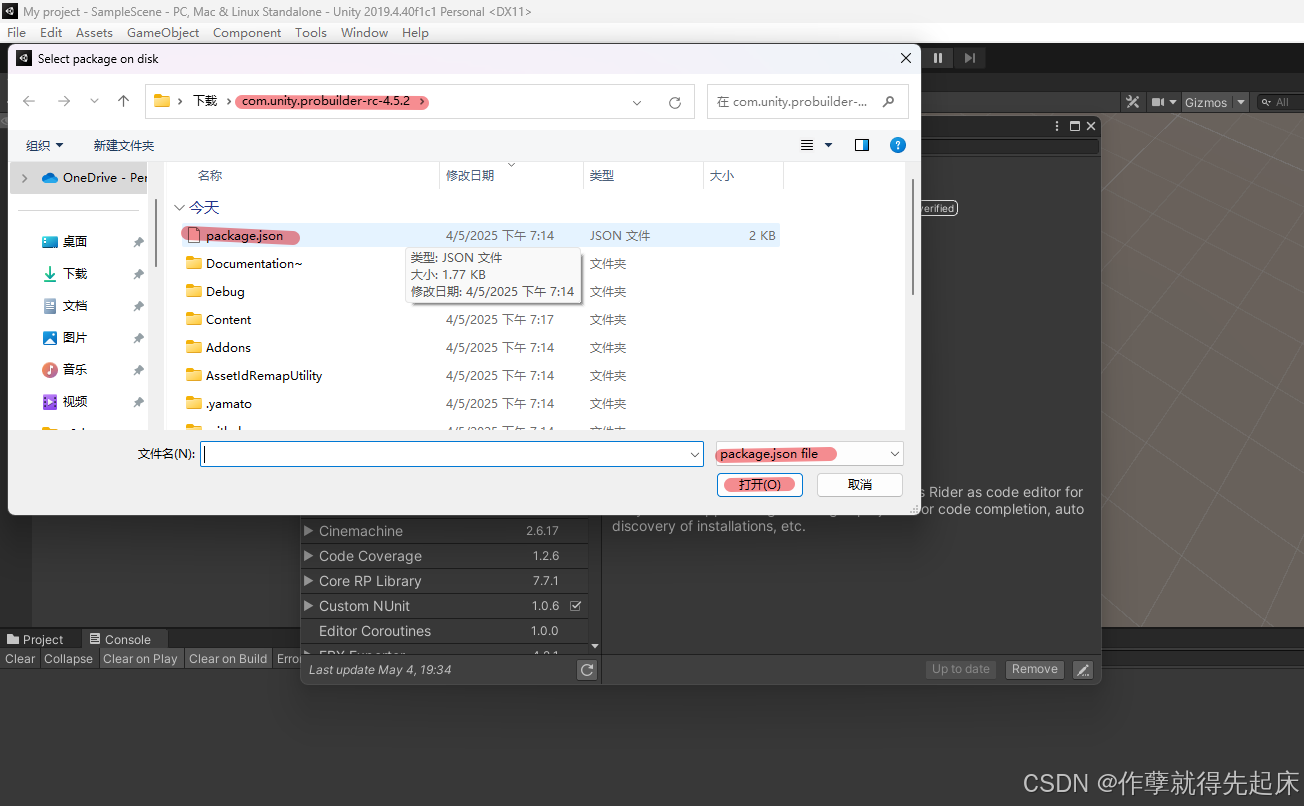1304x806 pixels.
Task: Sort by 大小 column header
Action: point(722,176)
